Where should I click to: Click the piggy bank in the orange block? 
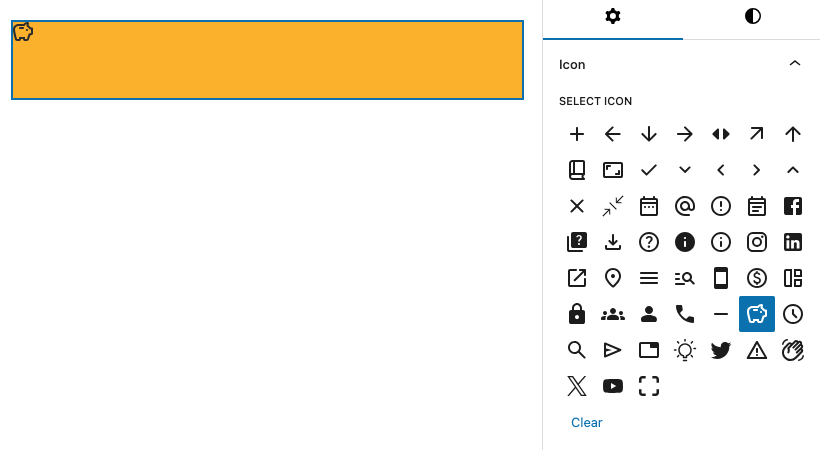pyautogui.click(x=23, y=32)
